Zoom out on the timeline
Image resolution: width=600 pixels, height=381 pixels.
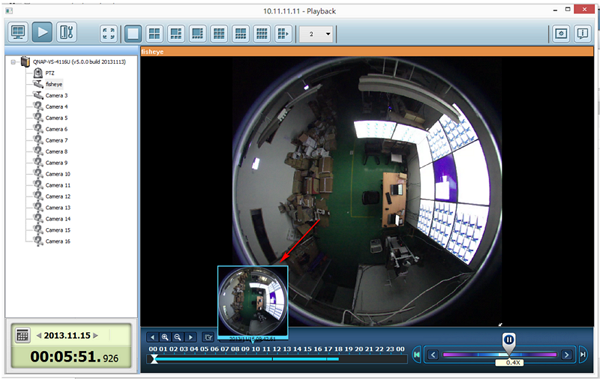click(178, 337)
